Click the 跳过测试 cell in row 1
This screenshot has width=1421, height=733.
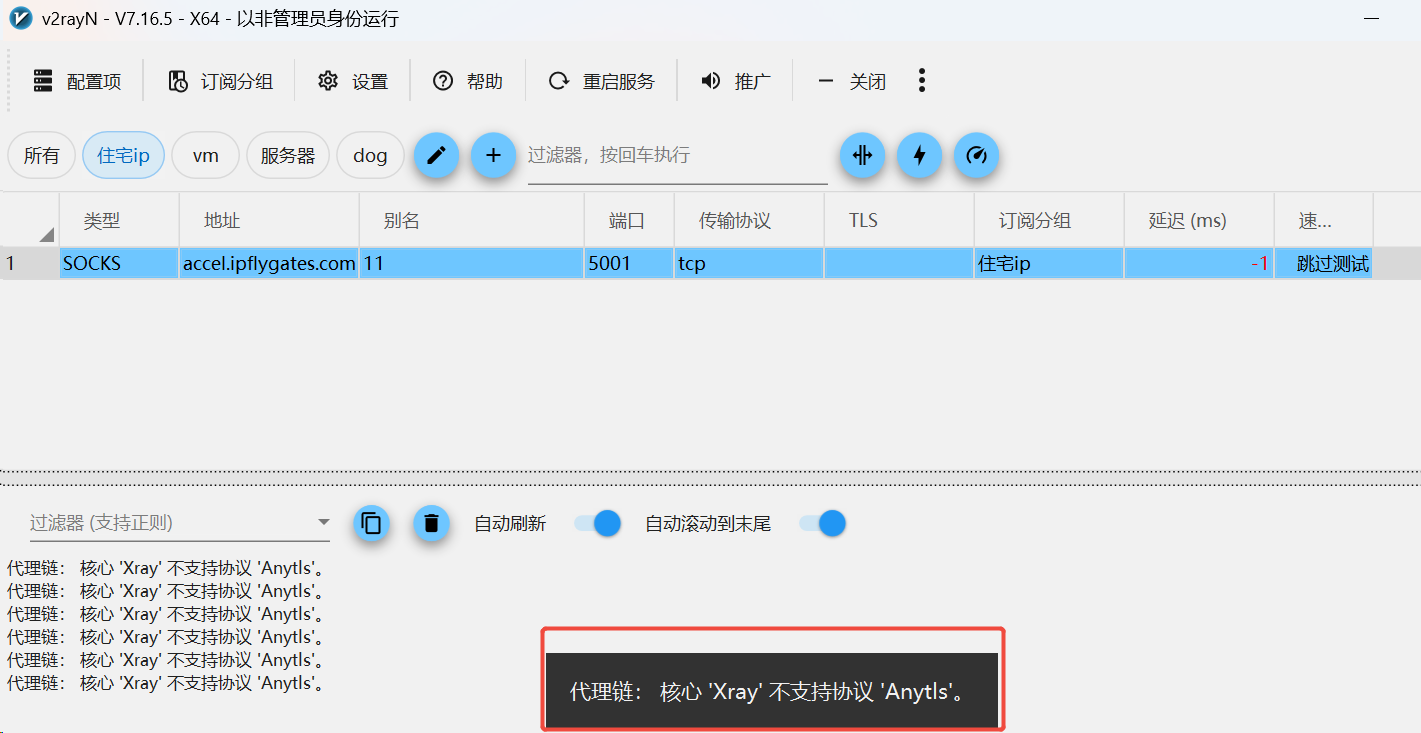(1323, 264)
